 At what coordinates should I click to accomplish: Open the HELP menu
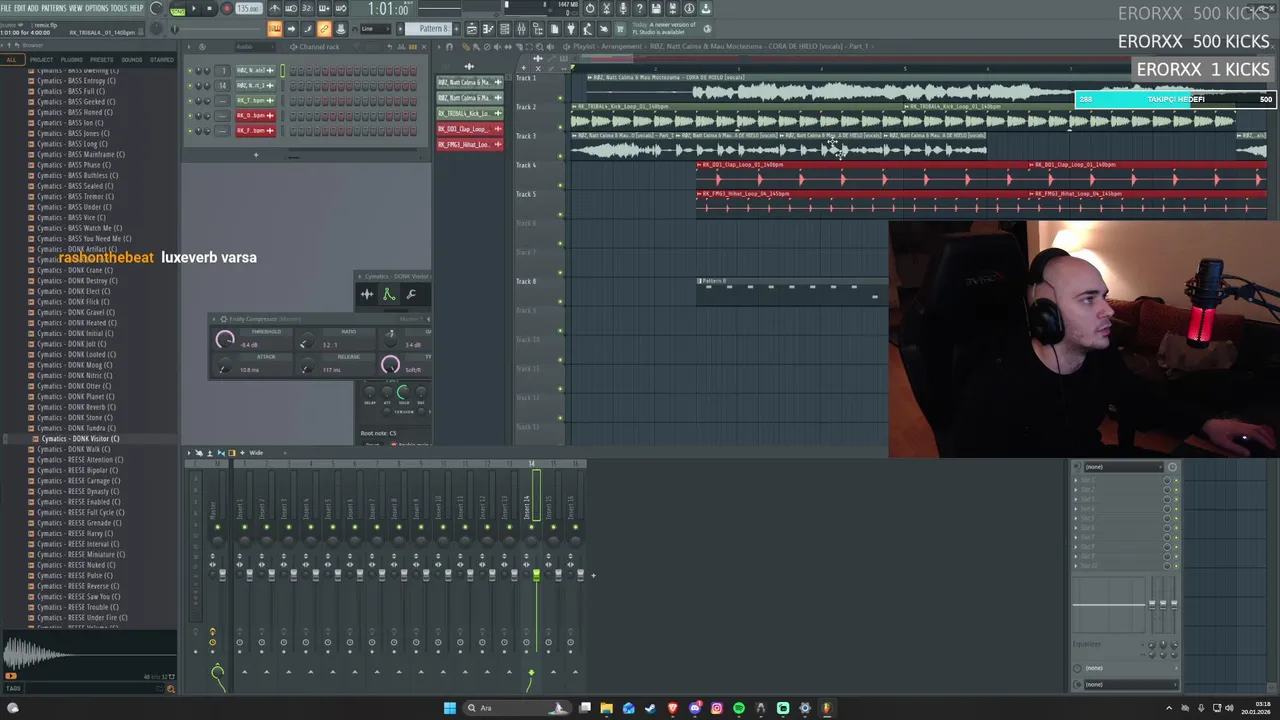(x=138, y=8)
